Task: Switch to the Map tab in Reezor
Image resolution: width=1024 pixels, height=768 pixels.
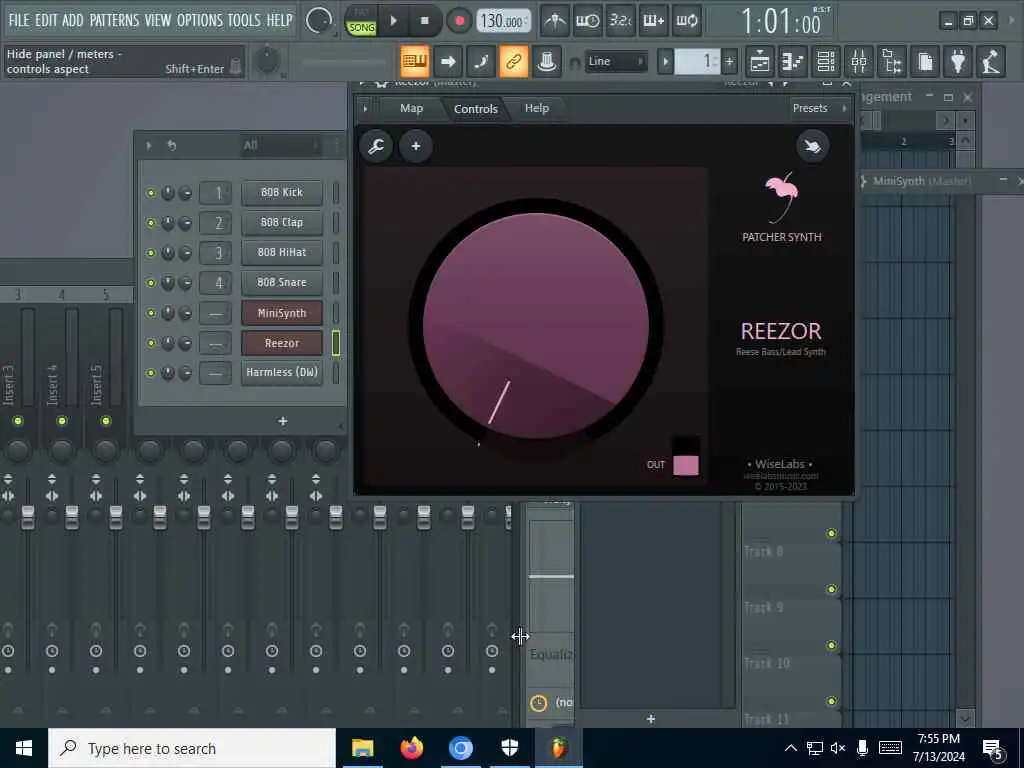Action: click(x=411, y=108)
